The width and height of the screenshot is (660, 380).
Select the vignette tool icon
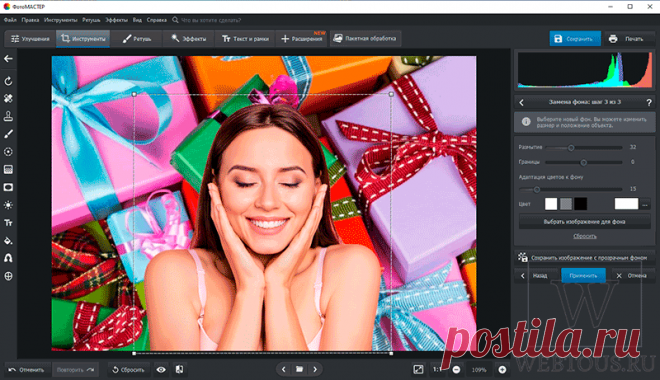pos(8,187)
